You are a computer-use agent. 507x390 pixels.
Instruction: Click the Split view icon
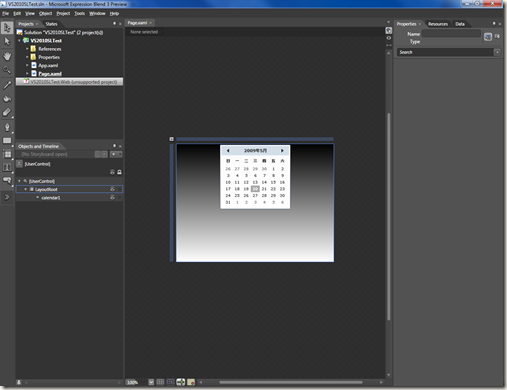(x=389, y=45)
